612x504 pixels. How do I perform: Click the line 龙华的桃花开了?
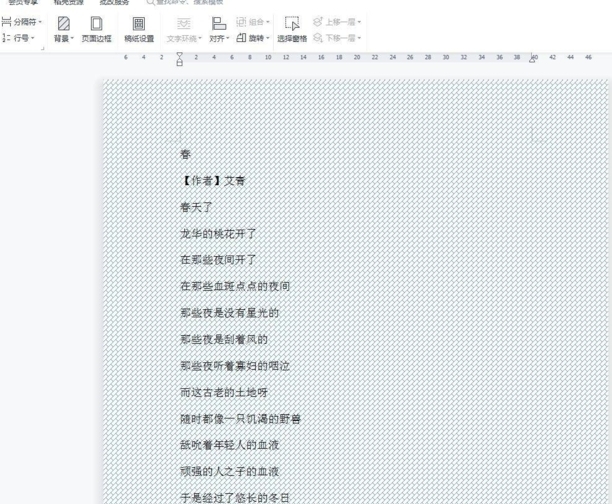(218, 234)
